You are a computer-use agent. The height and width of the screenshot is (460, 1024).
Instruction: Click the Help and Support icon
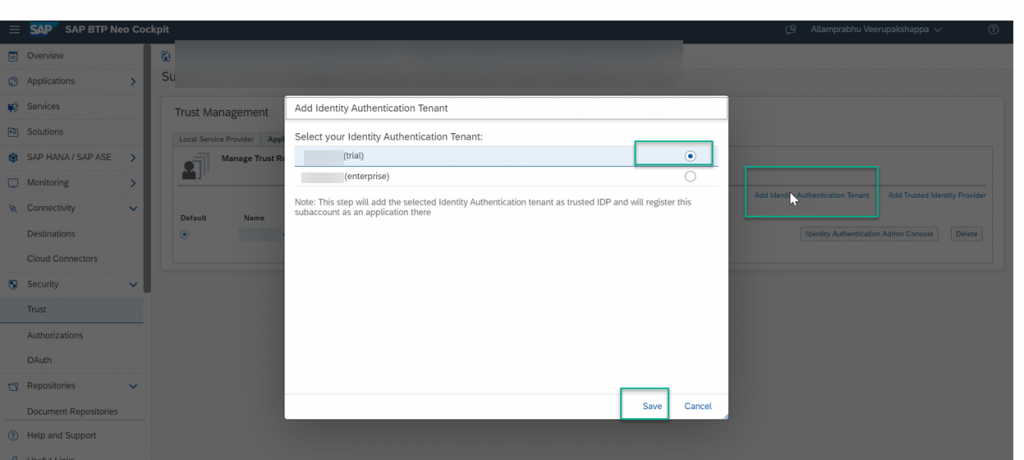12,436
